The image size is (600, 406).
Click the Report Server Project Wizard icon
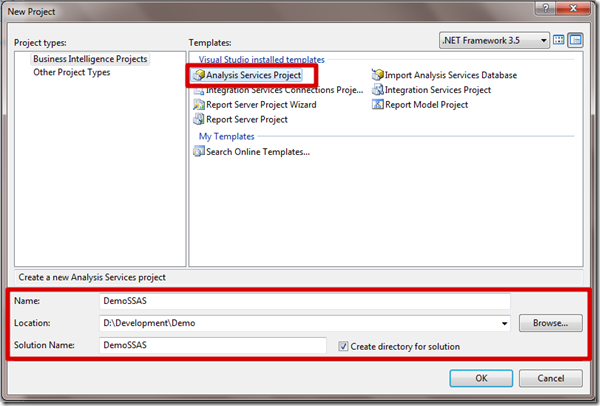[x=199, y=104]
